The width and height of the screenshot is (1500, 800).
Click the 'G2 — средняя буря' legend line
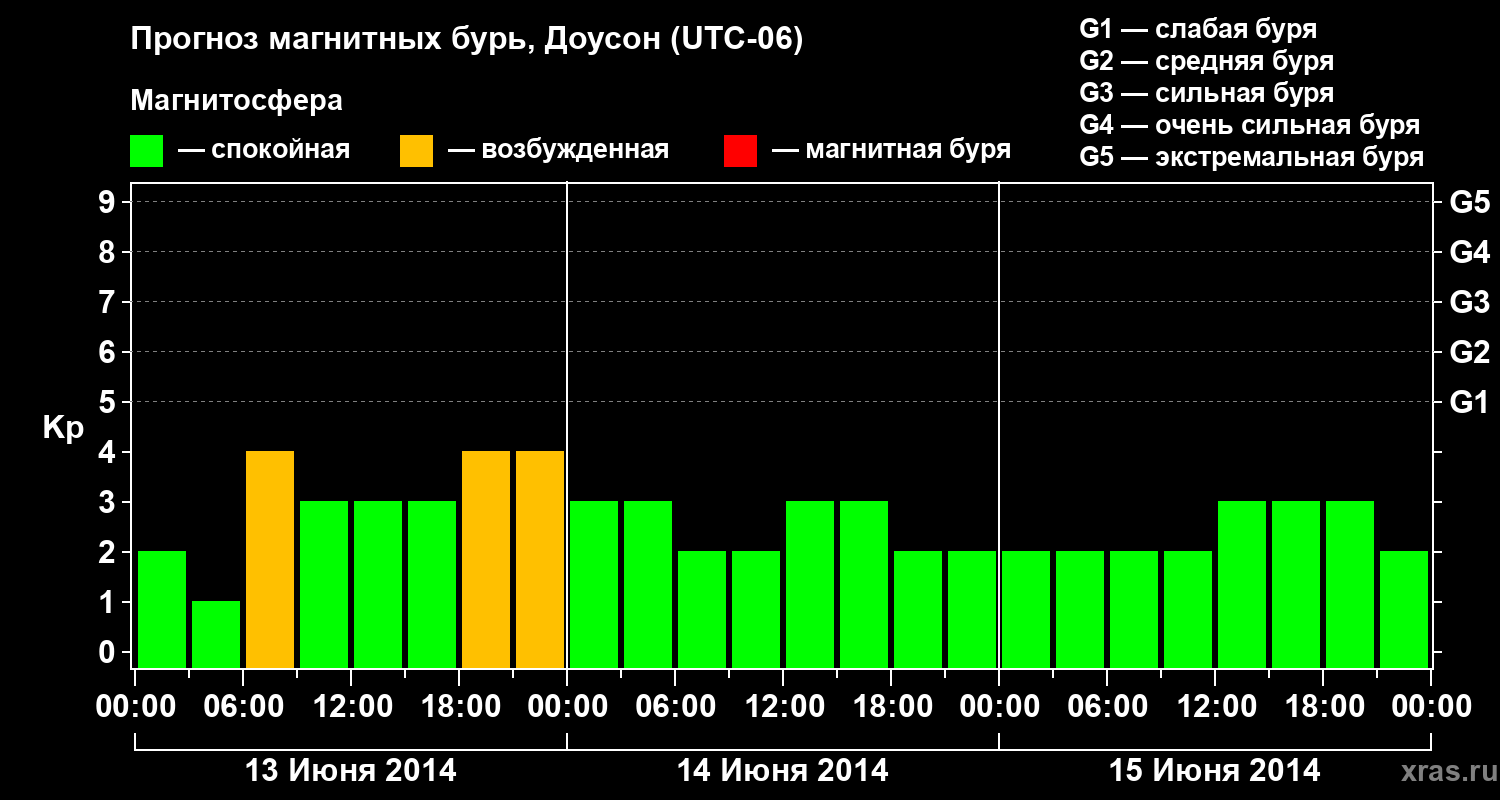[x=1206, y=61]
